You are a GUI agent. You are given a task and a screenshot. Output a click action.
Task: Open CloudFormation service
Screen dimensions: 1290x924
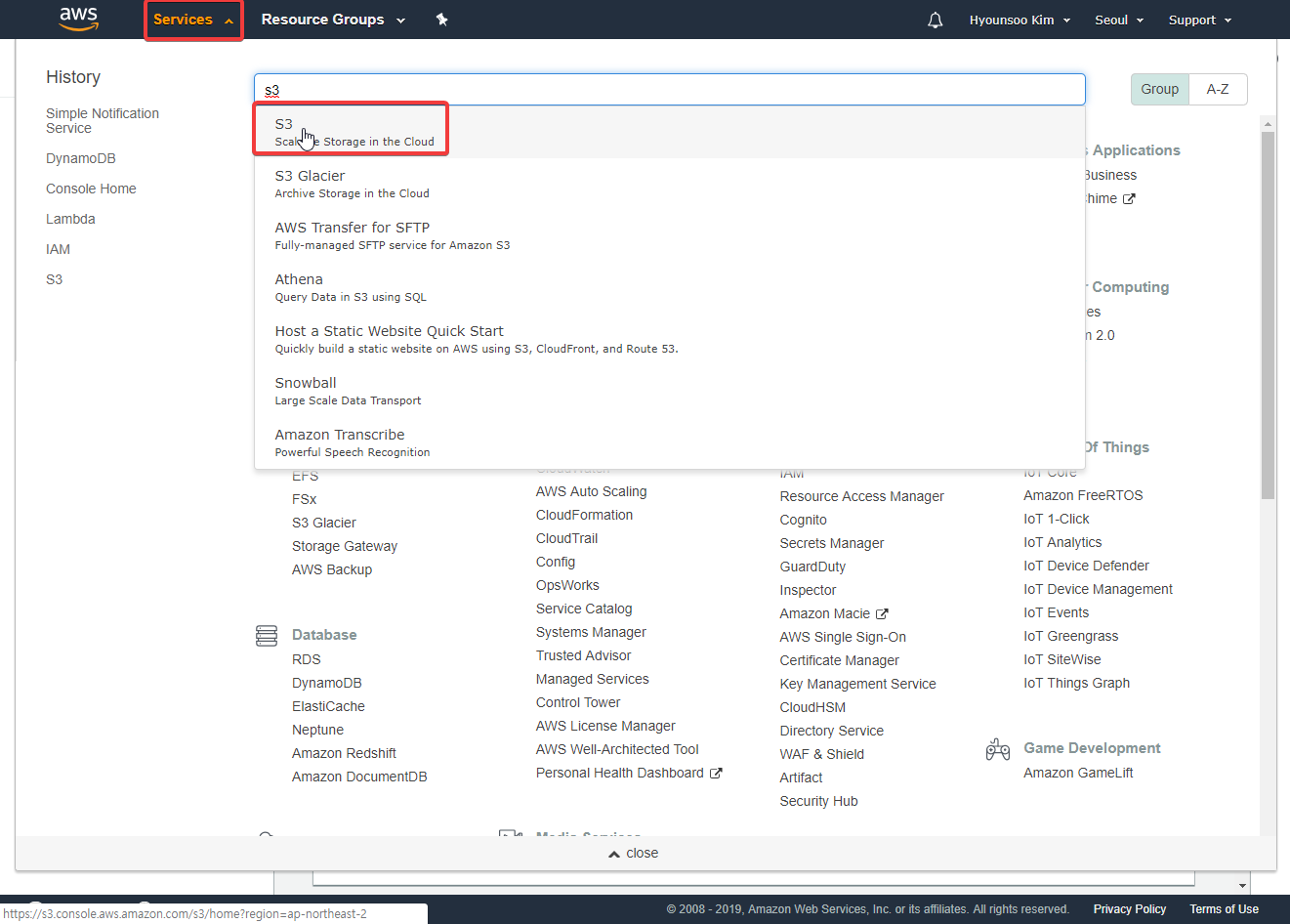click(584, 515)
